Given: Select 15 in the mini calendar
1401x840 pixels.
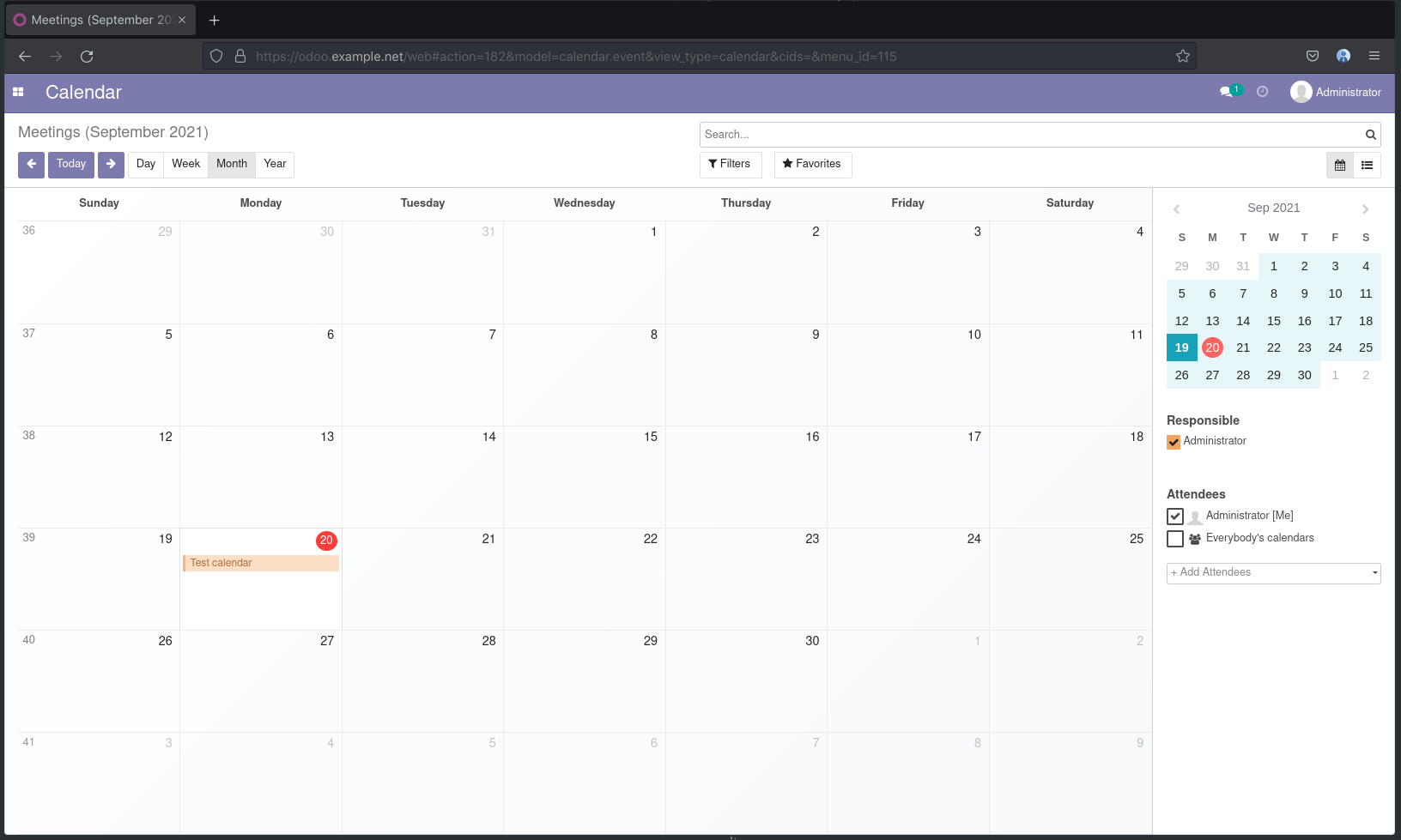Looking at the screenshot, I should tap(1274, 321).
